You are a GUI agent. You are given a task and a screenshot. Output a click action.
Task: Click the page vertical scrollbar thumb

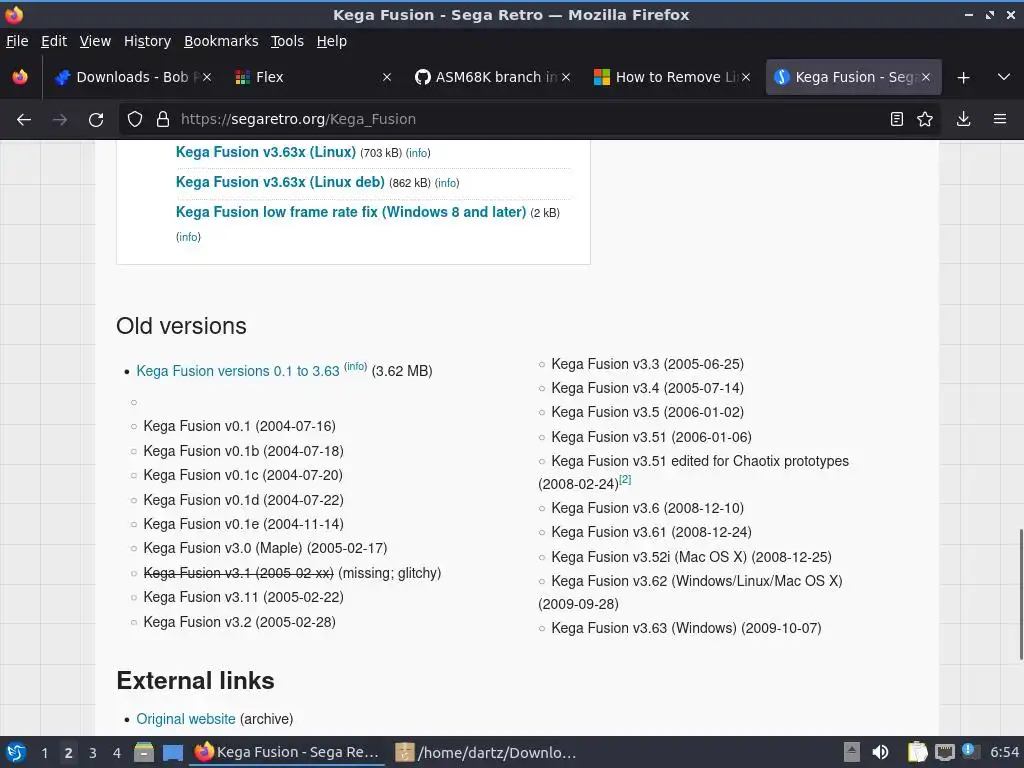[1020, 595]
